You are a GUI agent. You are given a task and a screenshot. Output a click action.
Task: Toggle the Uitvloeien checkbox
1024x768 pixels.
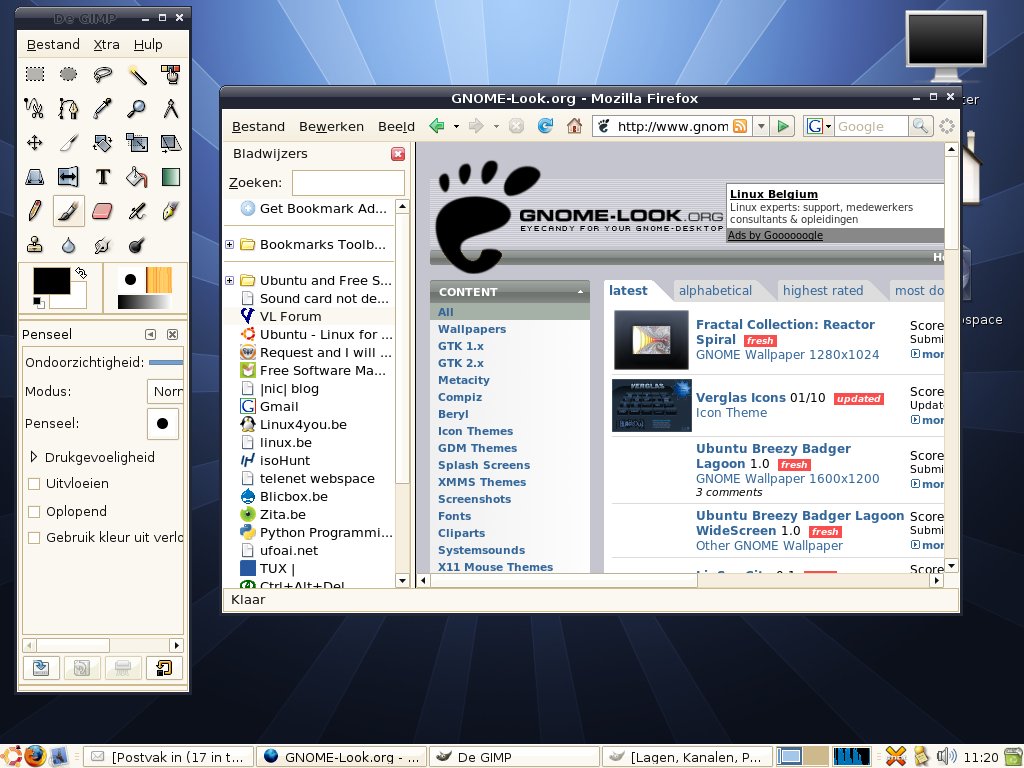(x=34, y=484)
